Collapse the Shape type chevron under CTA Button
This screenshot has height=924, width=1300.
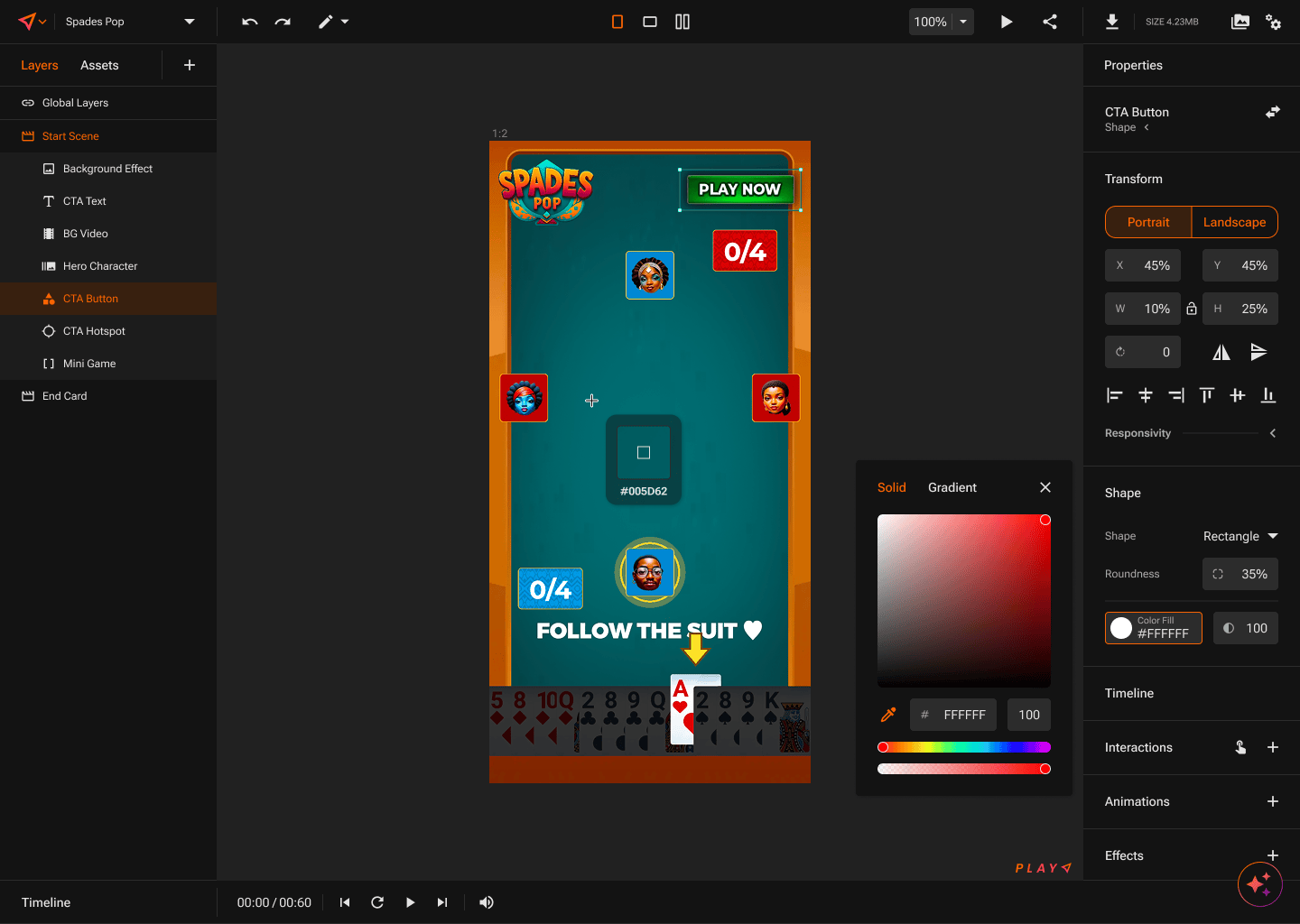[x=1147, y=127]
